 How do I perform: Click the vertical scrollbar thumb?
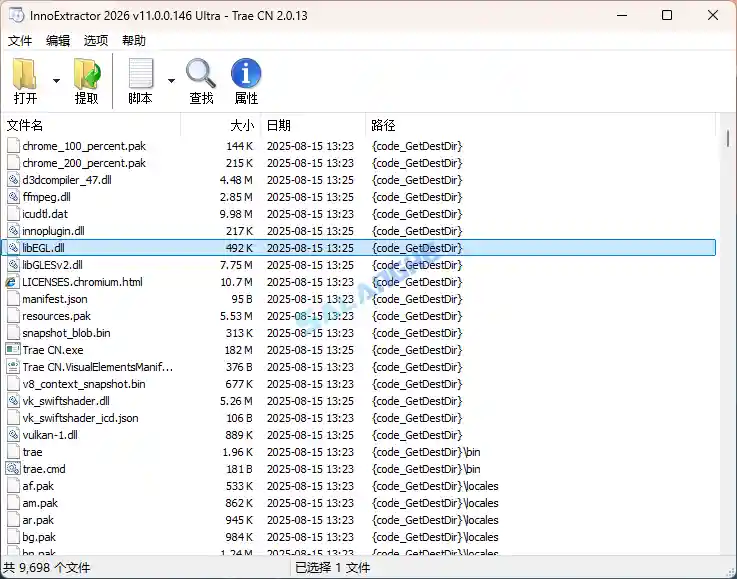point(728,139)
